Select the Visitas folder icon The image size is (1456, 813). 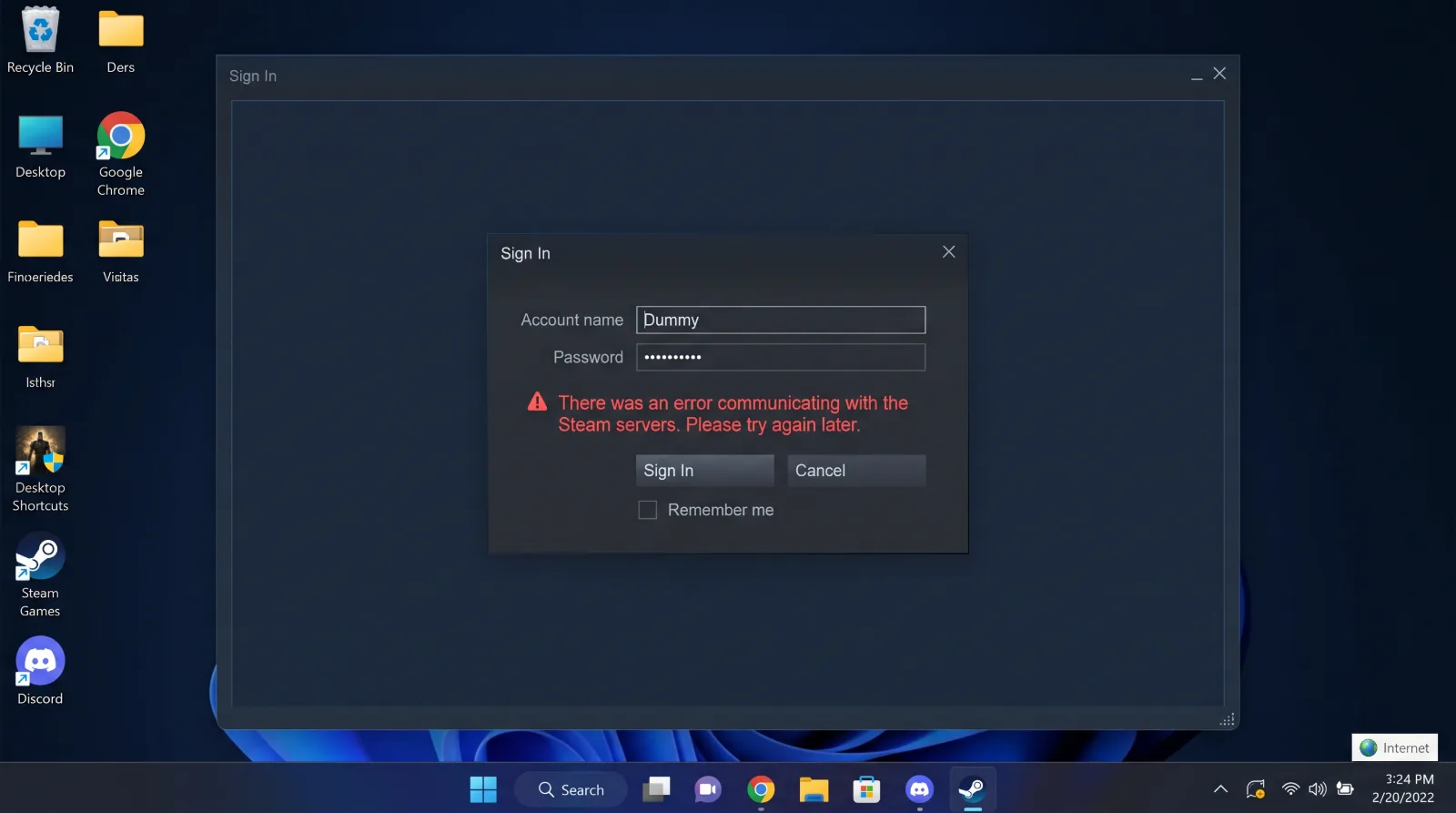tap(121, 240)
